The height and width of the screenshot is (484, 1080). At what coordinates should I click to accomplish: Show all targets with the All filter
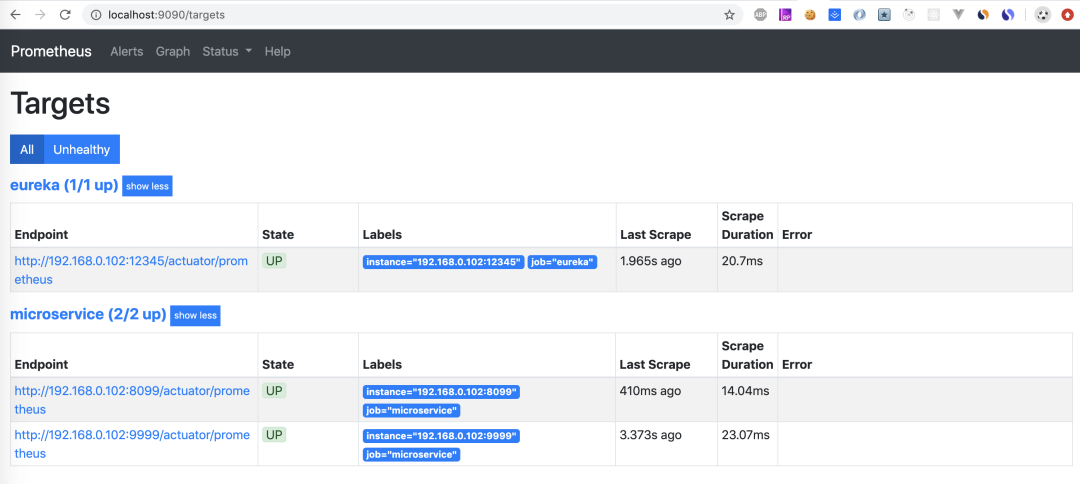[x=27, y=150]
